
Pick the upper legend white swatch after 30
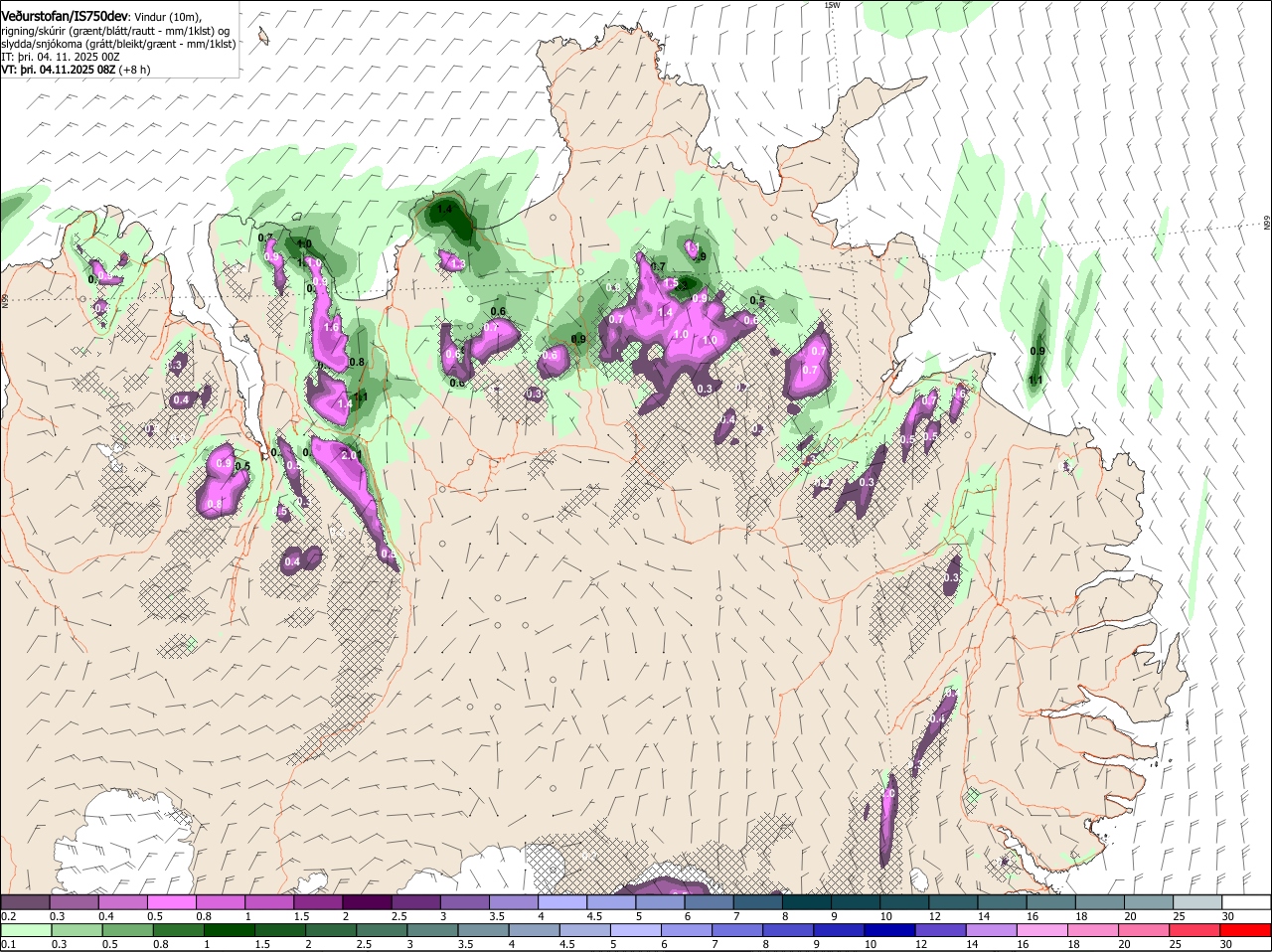pos(1247,902)
